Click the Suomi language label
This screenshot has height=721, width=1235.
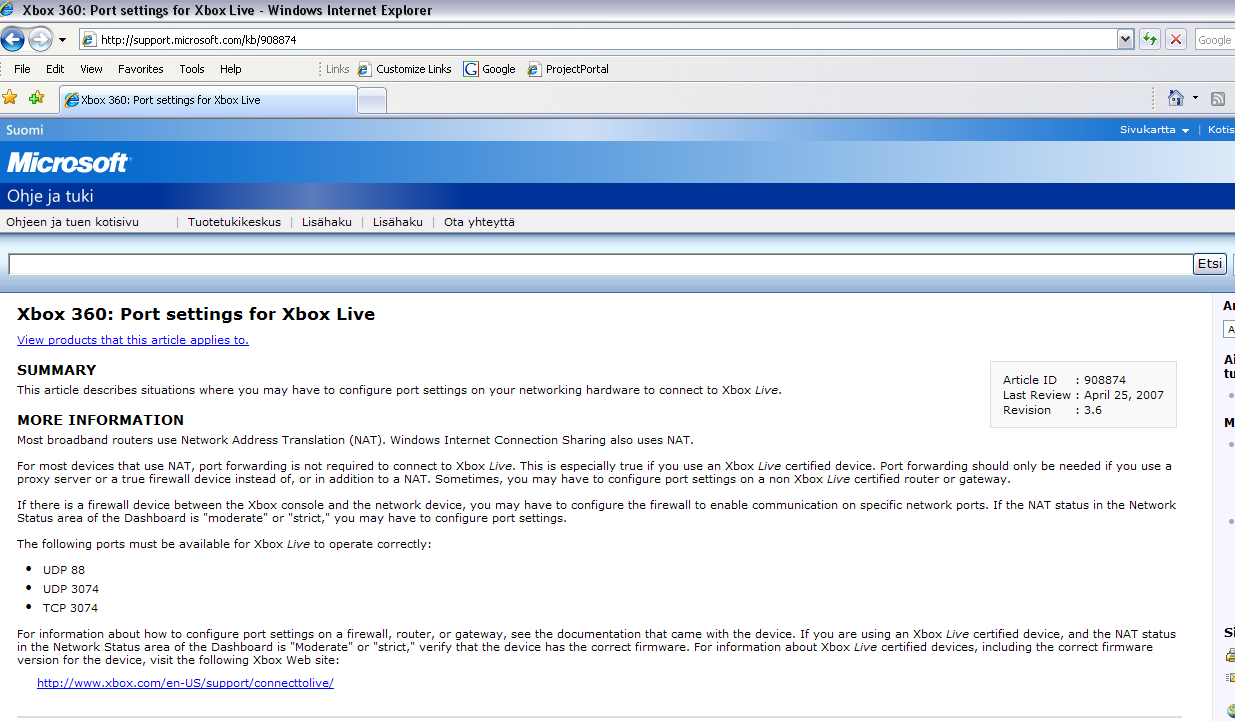point(25,130)
